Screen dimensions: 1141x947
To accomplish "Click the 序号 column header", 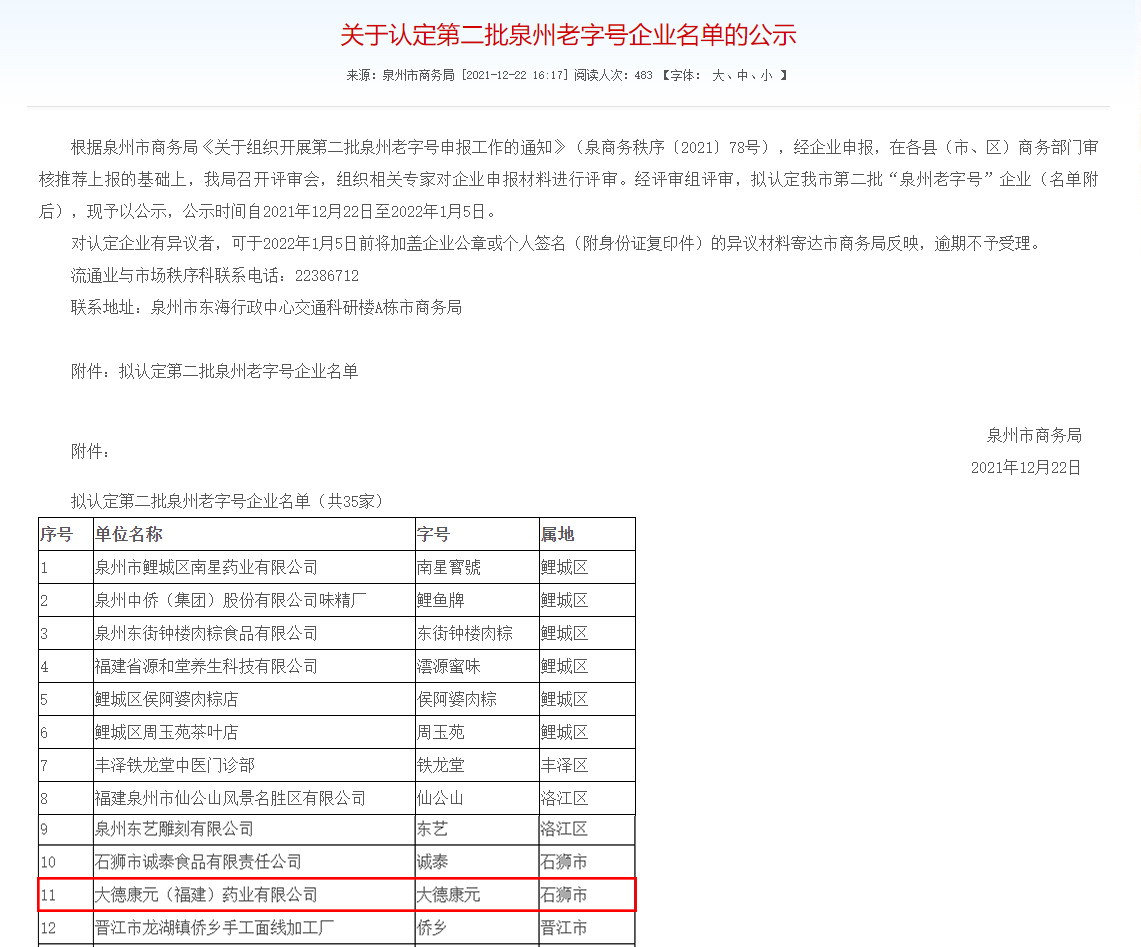I will [57, 535].
